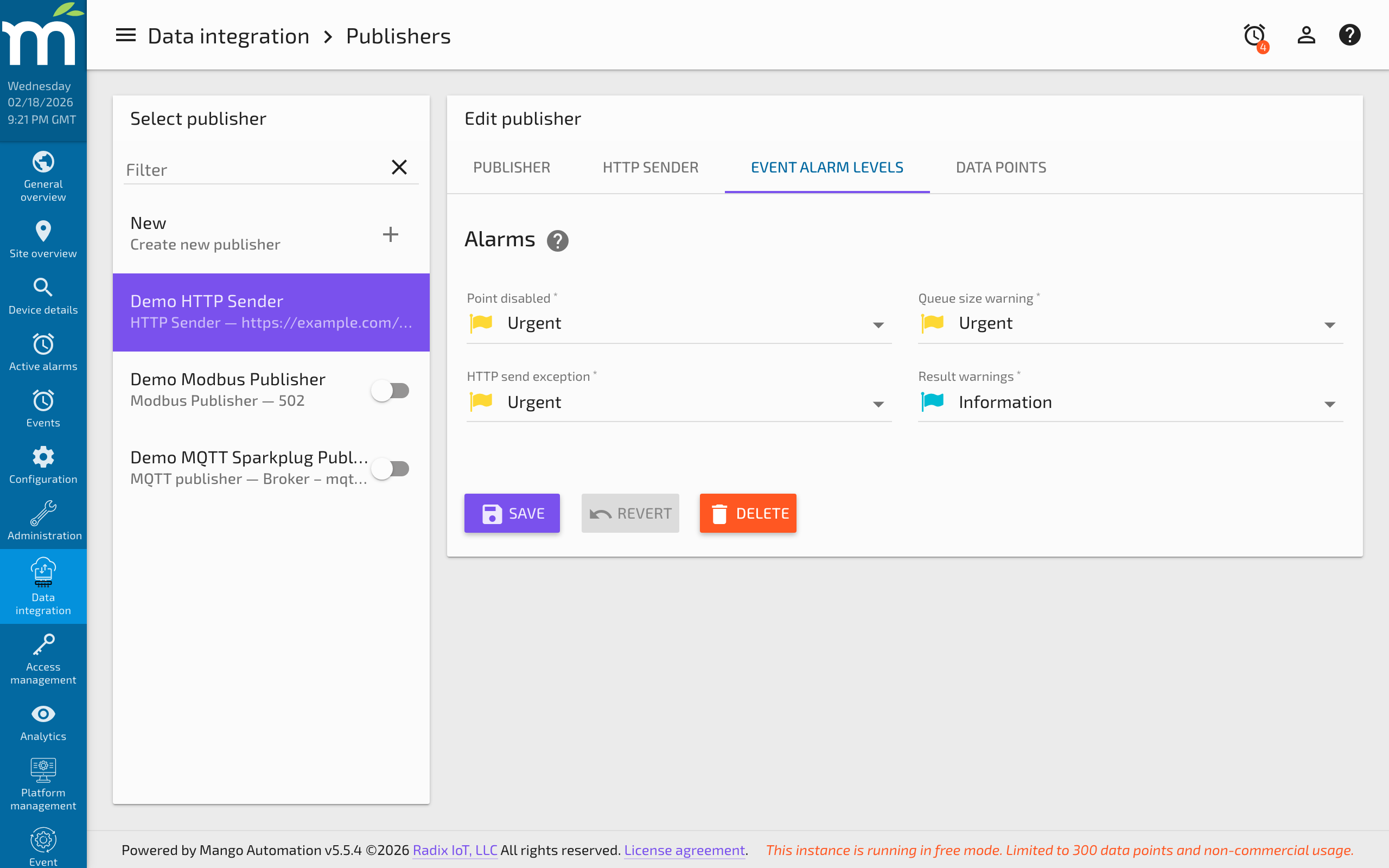Open the License agreement link
The width and height of the screenshot is (1389, 868).
(684, 850)
